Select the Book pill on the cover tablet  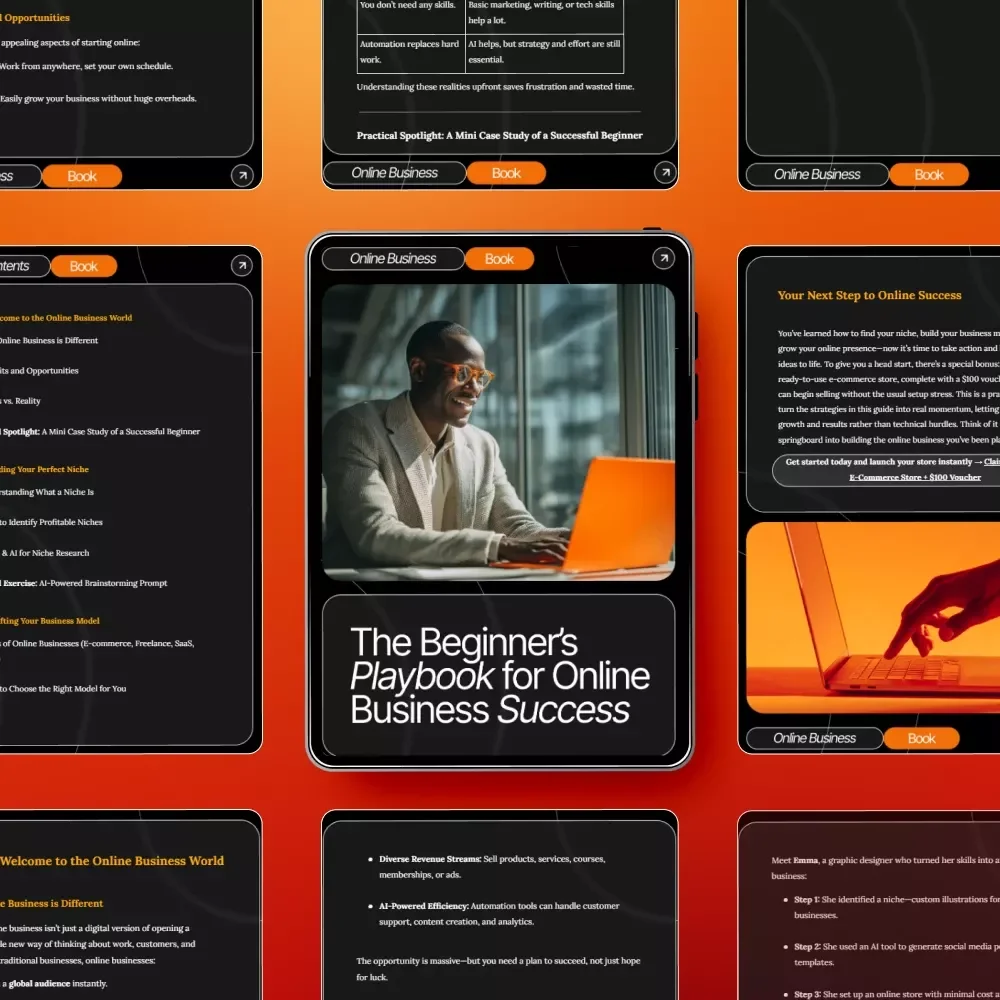tap(499, 259)
